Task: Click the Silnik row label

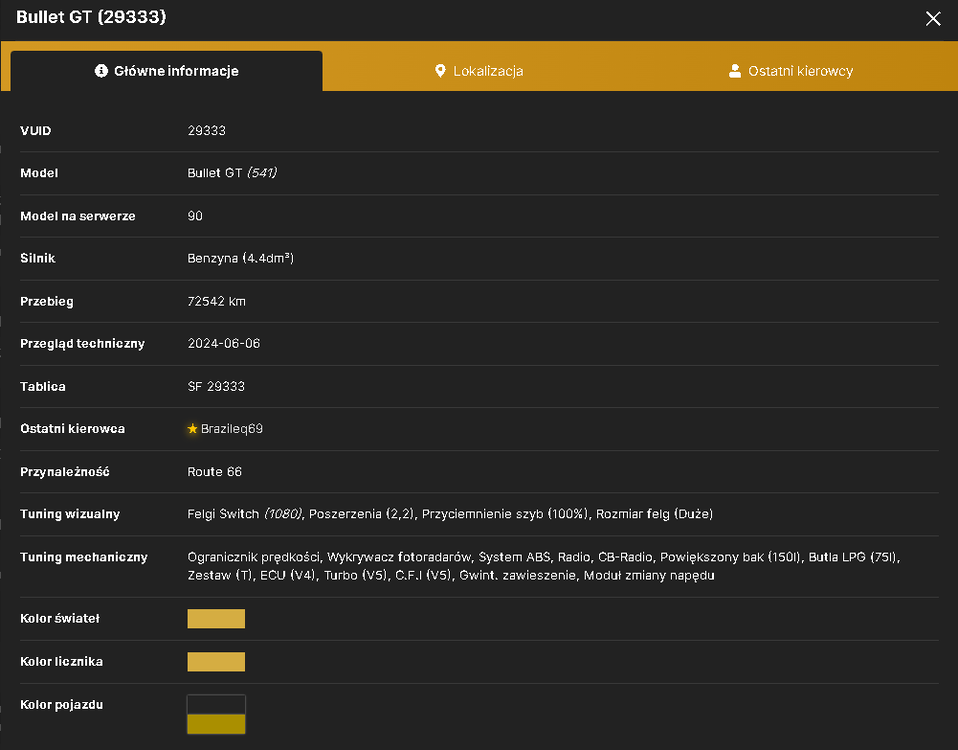Action: (38, 258)
